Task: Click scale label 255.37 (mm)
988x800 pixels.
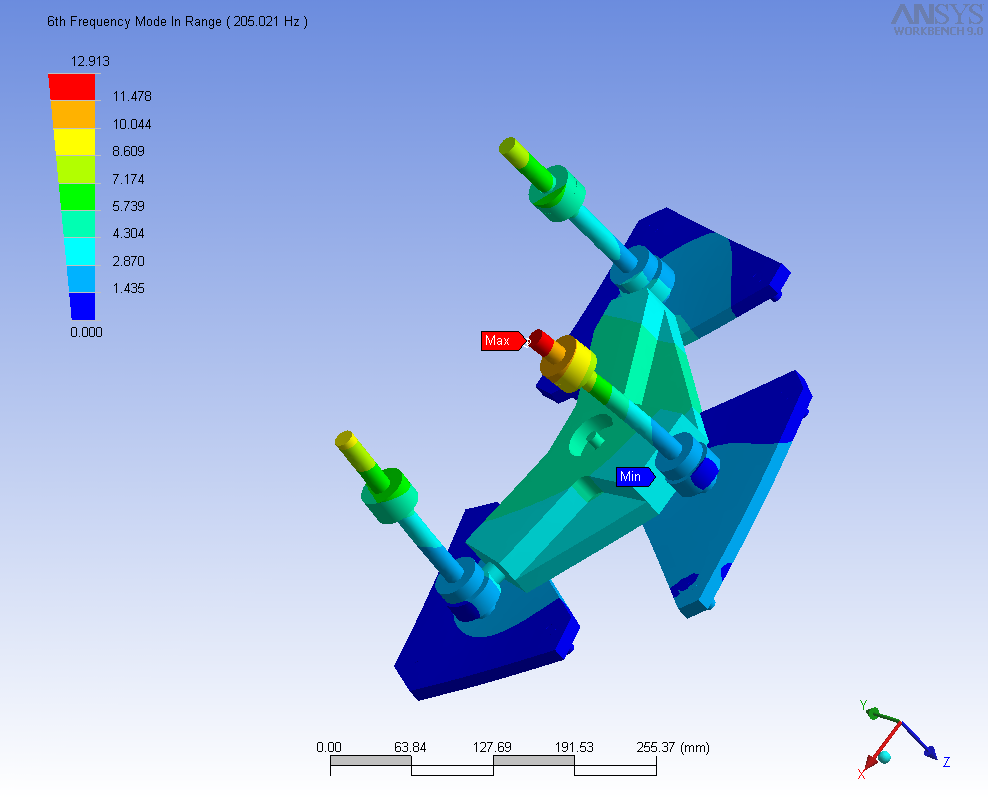Action: 673,747
